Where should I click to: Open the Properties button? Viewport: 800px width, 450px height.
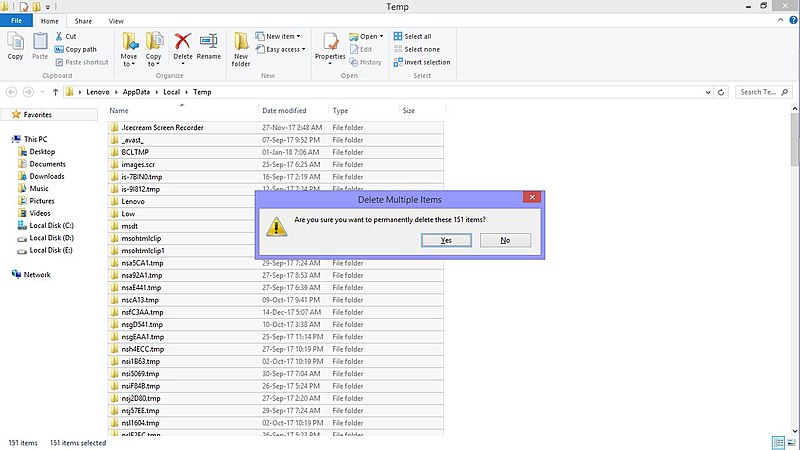[x=330, y=48]
